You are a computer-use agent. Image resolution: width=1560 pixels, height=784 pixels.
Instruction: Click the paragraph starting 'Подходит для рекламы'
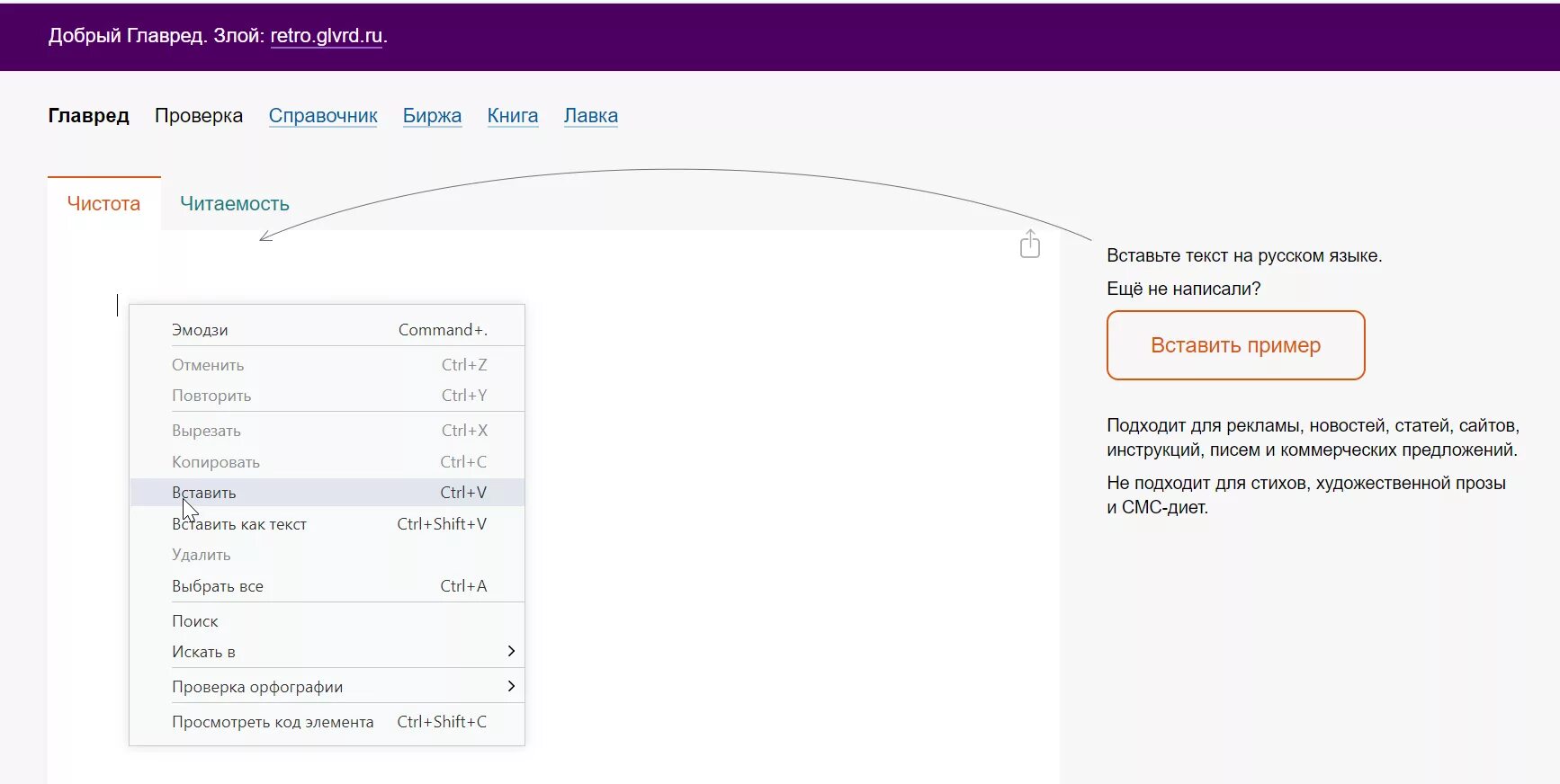point(1313,438)
